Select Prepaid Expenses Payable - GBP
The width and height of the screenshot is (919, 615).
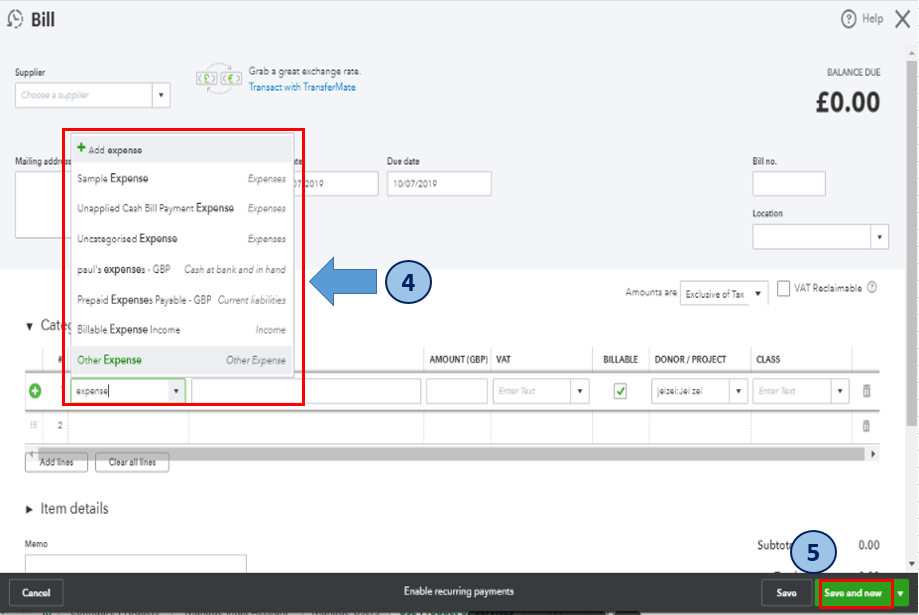point(182,300)
